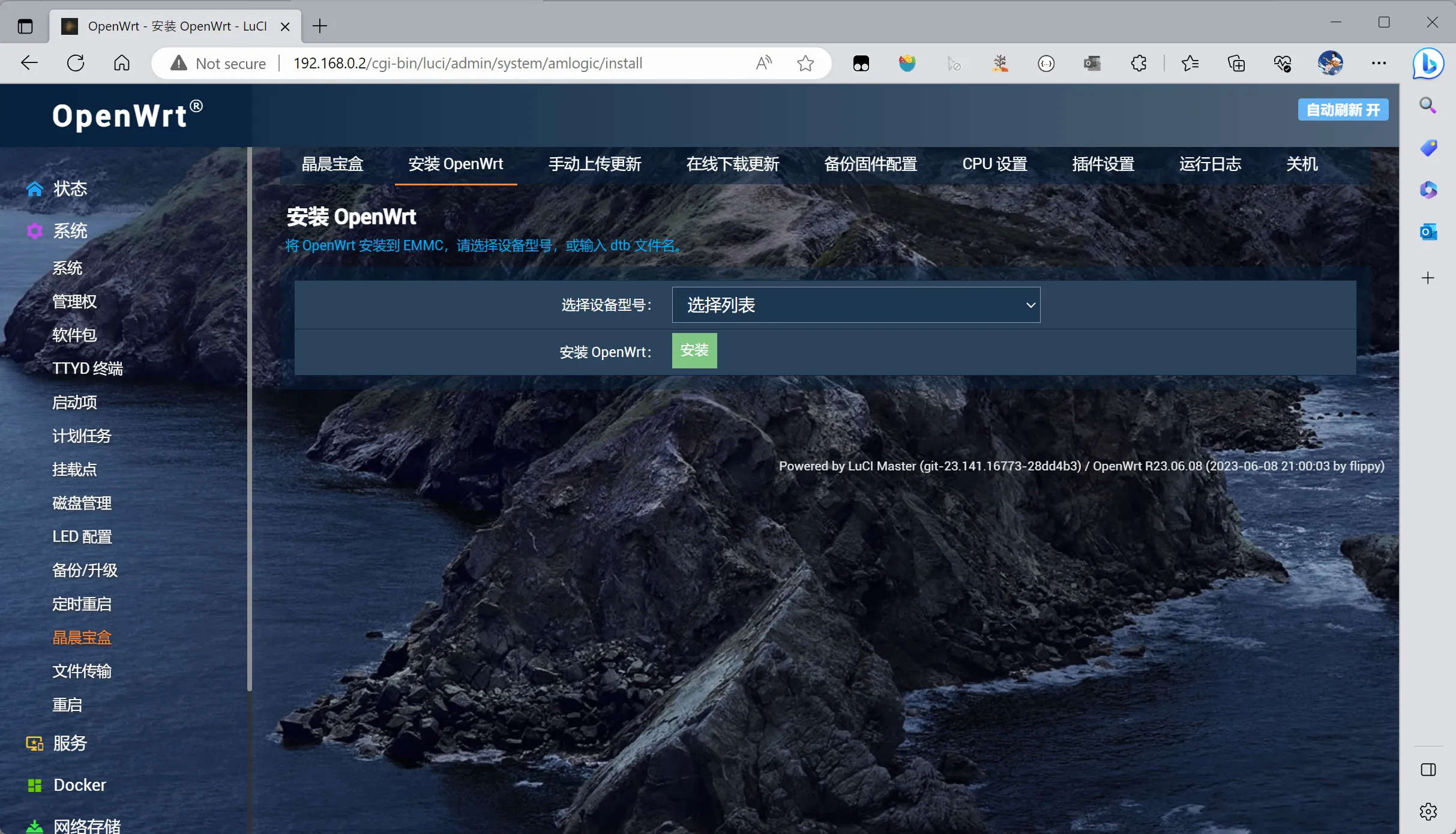Image resolution: width=1456 pixels, height=834 pixels.
Task: Open the browser Extensions puzzle icon
Action: pyautogui.click(x=1139, y=63)
